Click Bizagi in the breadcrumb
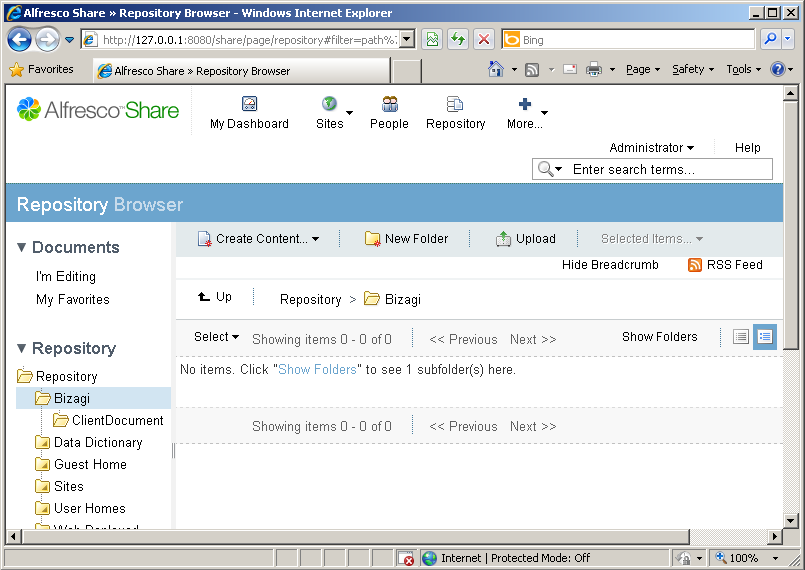 click(402, 300)
